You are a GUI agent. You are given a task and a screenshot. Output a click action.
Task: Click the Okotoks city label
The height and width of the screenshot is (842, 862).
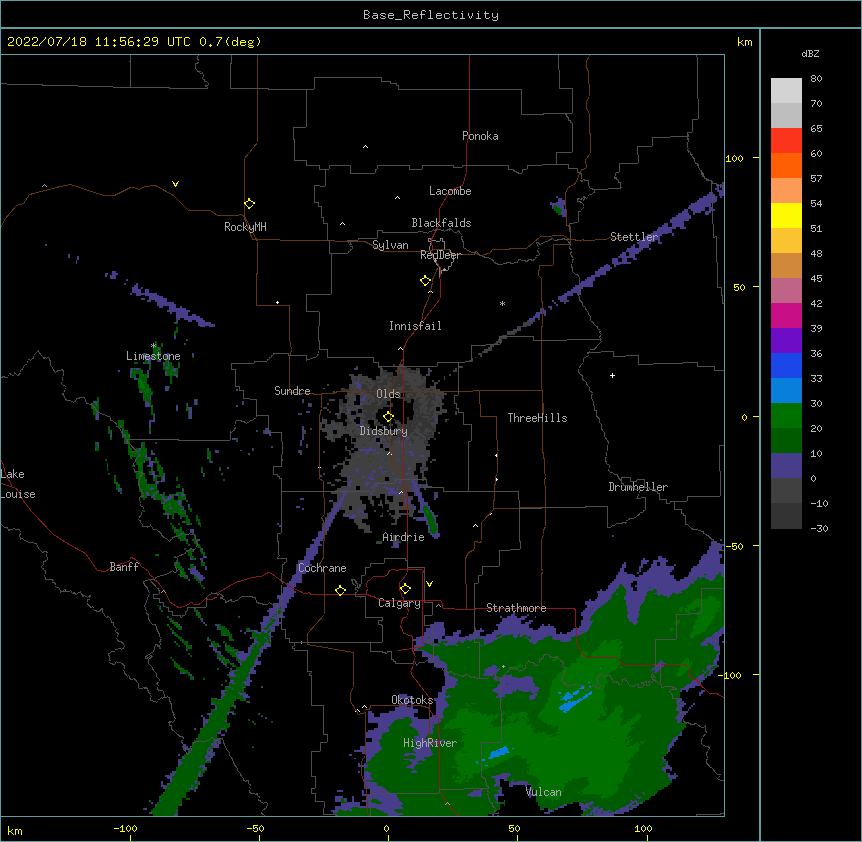click(412, 700)
